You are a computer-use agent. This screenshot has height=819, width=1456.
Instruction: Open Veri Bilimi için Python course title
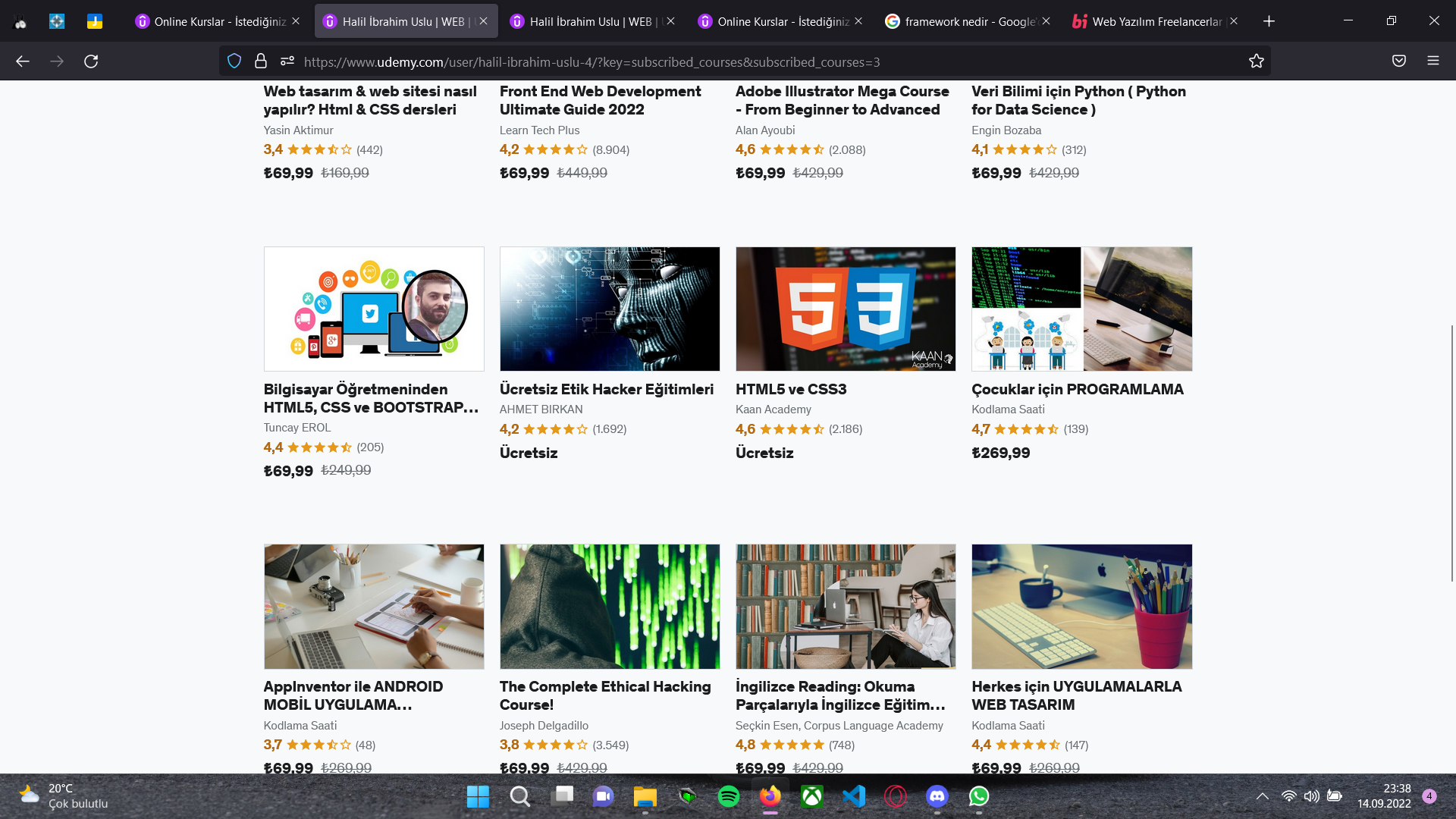coord(1078,100)
